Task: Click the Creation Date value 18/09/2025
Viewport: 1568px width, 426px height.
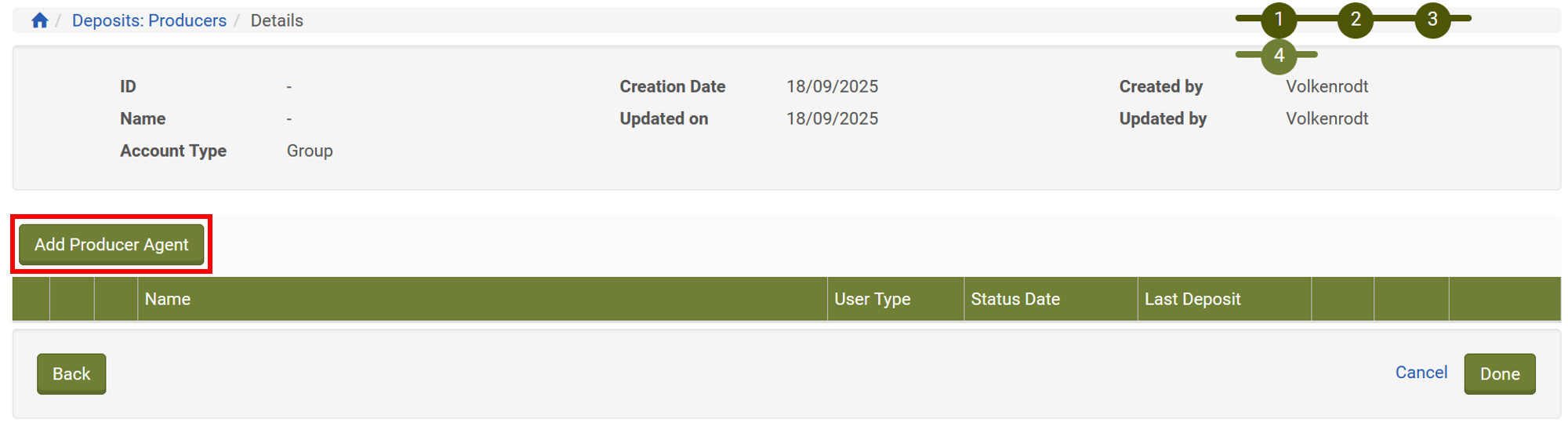Action: point(832,86)
